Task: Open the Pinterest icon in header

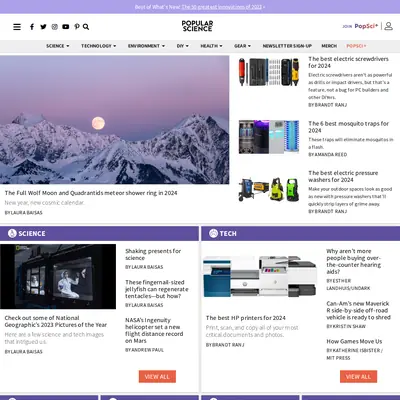Action: point(77,27)
